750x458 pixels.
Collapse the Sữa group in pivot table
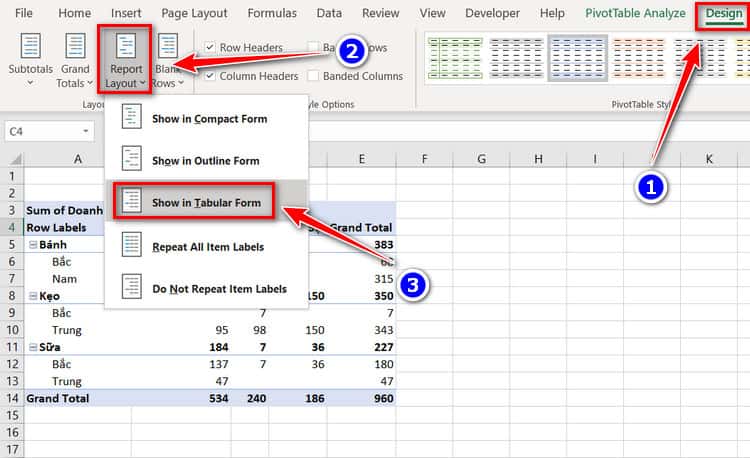(33, 347)
